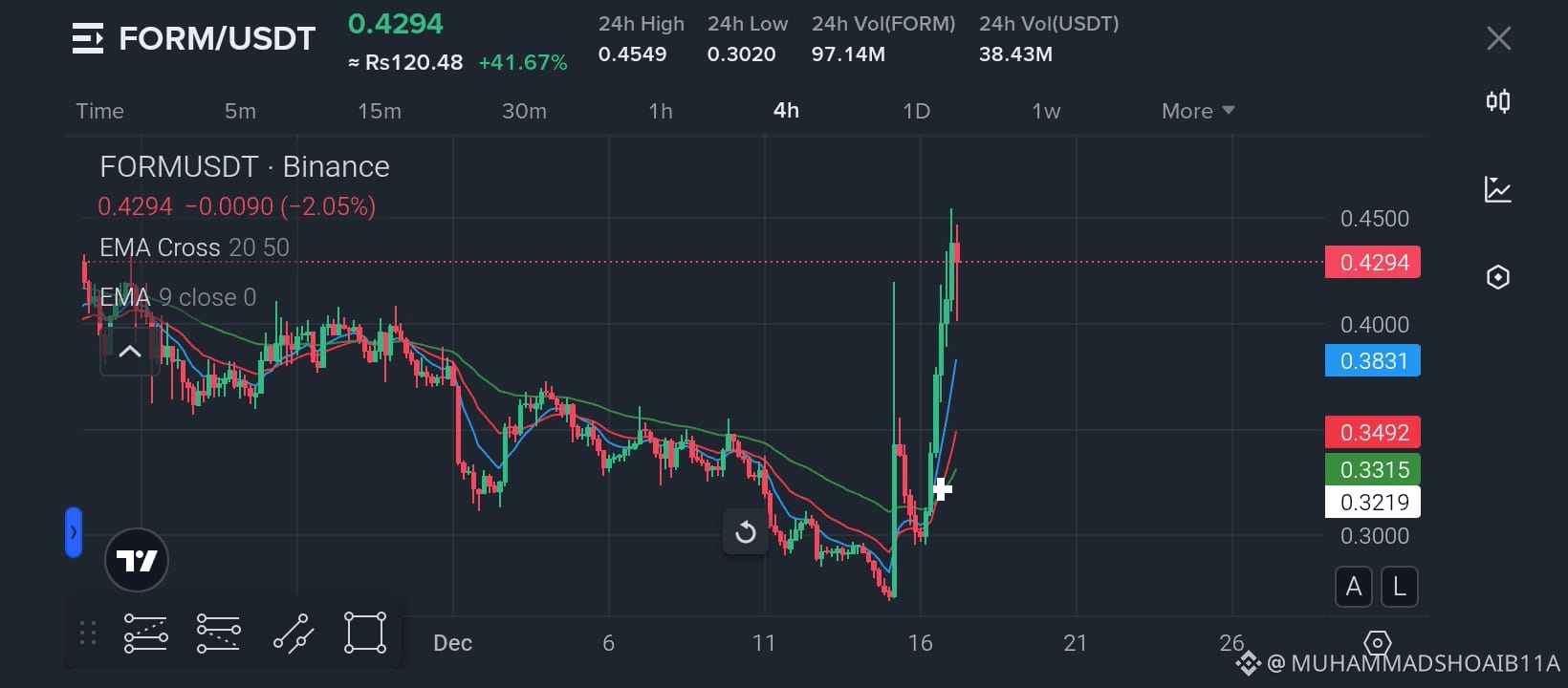Click the FORM/USDT pair title
1568x688 pixels.
point(217,38)
